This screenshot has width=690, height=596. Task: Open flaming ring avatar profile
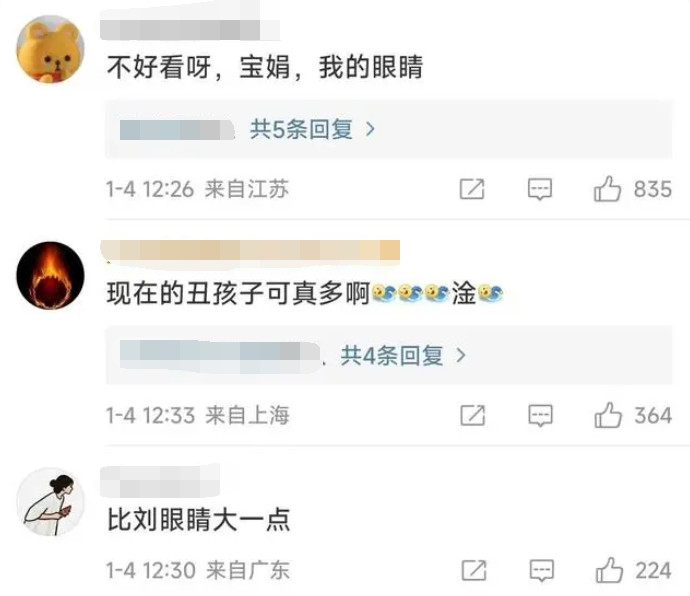coord(50,275)
